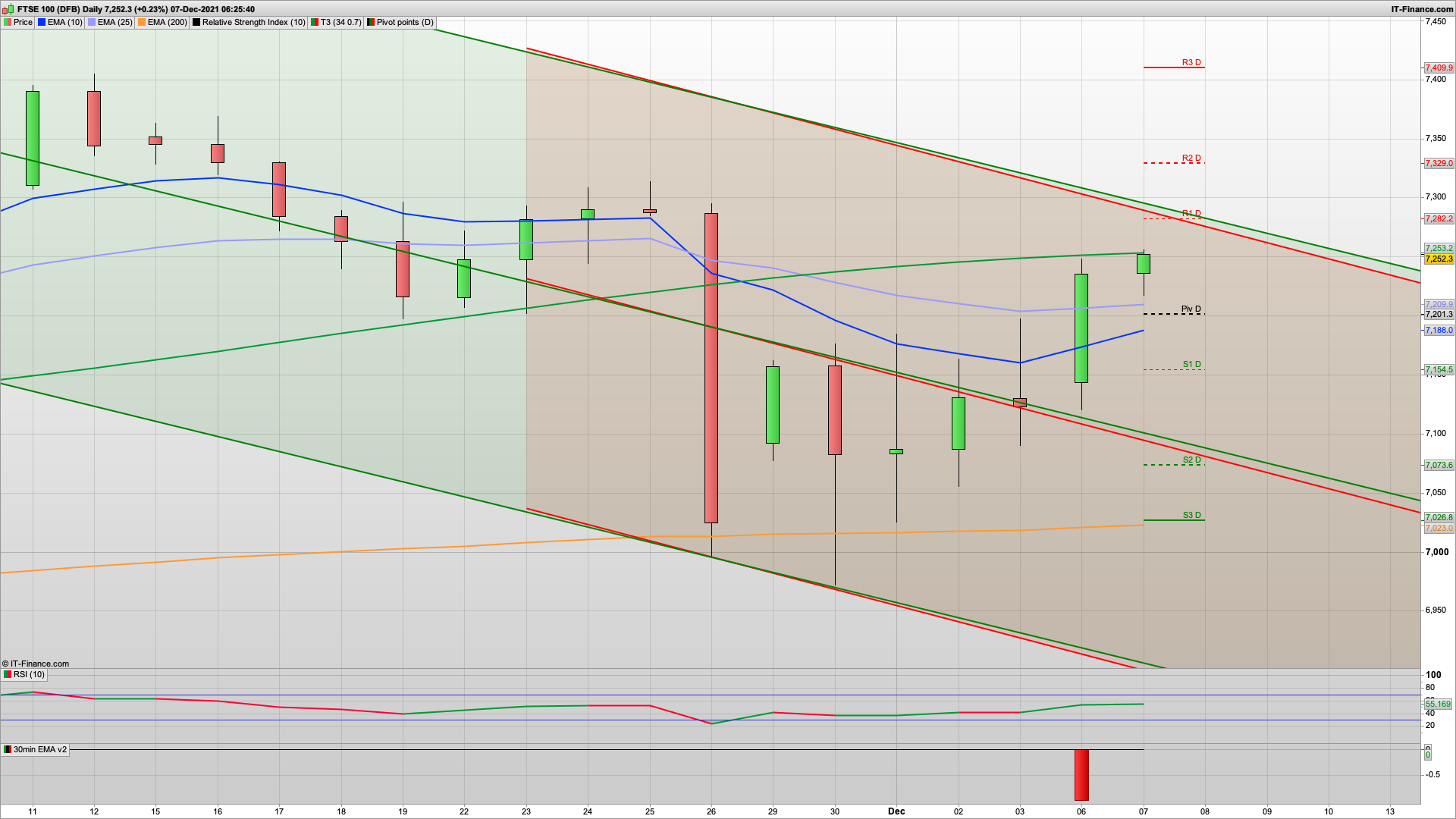1456x819 pixels.
Task: Click the green candle on 29
Action: pos(773,405)
